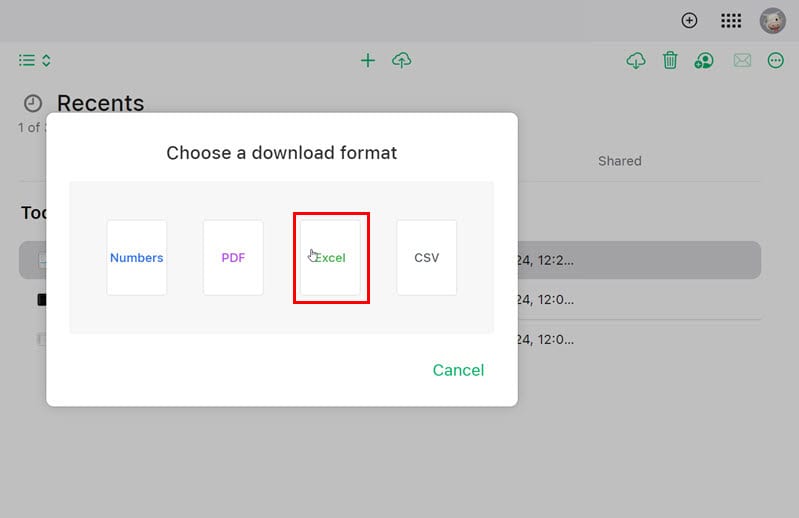The image size is (799, 518).
Task: Open the iCloud apps grid launcher
Action: [731, 20]
